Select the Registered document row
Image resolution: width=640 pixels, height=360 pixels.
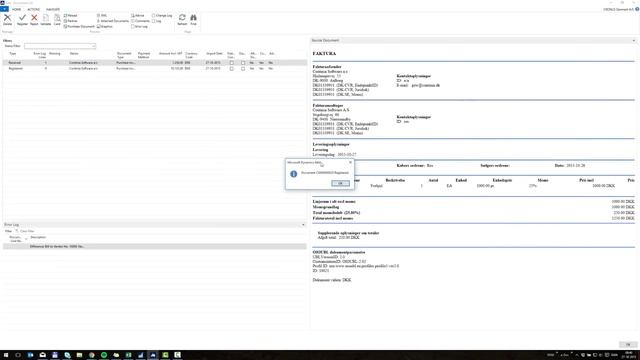155,69
